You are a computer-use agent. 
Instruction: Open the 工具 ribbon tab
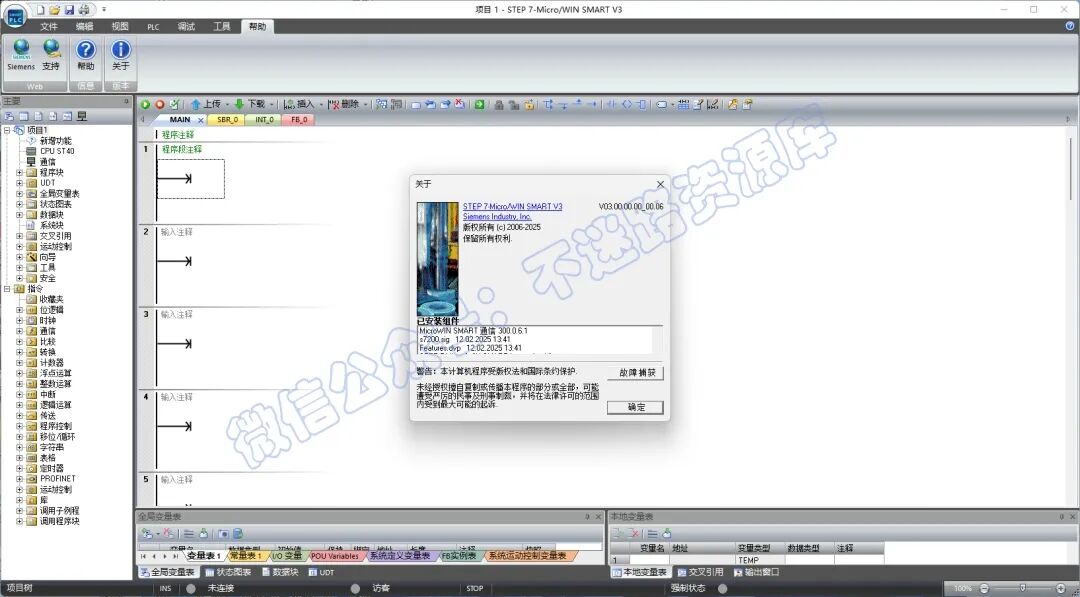[x=222, y=26]
